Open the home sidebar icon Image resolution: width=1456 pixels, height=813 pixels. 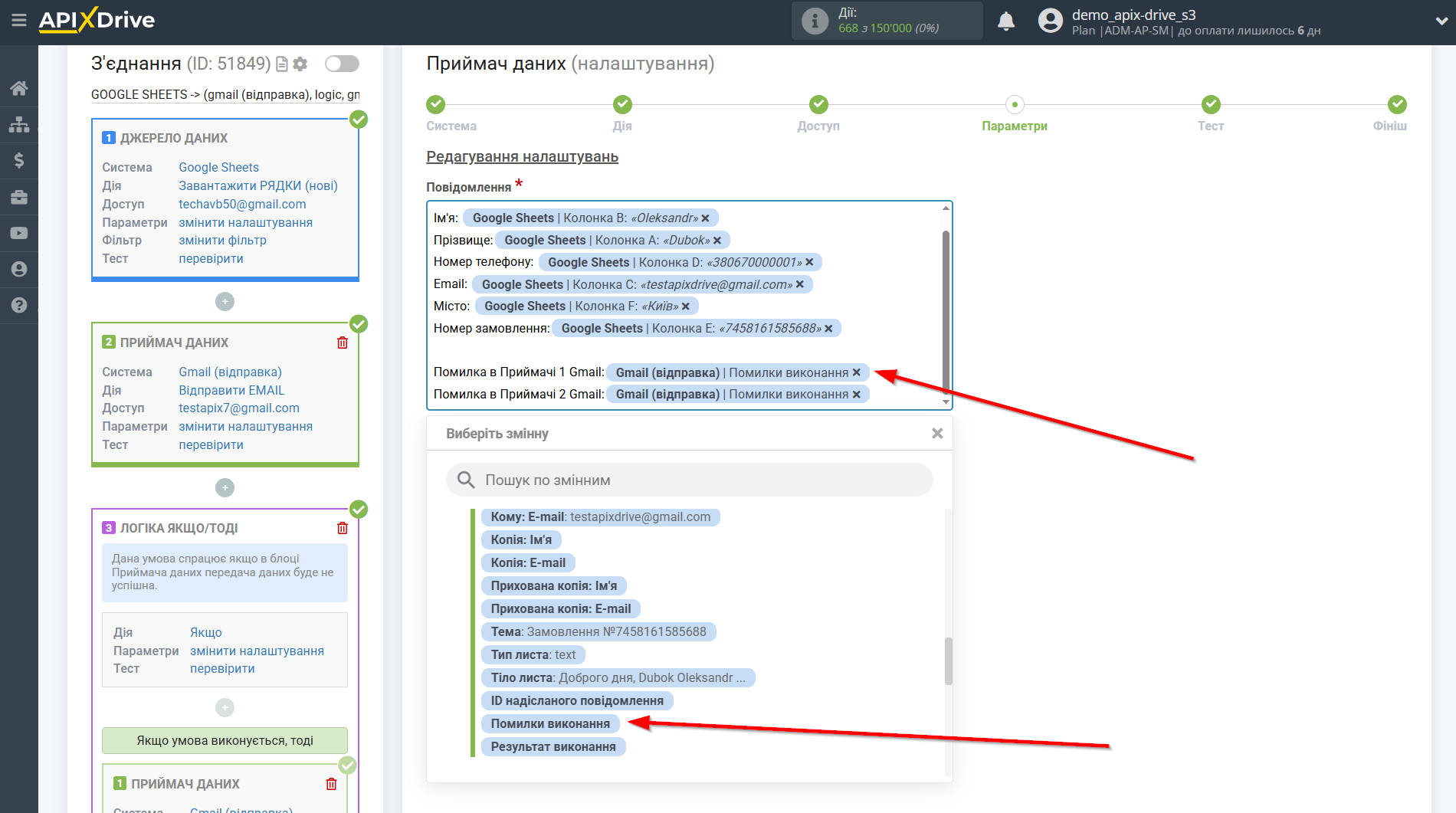coord(19,88)
